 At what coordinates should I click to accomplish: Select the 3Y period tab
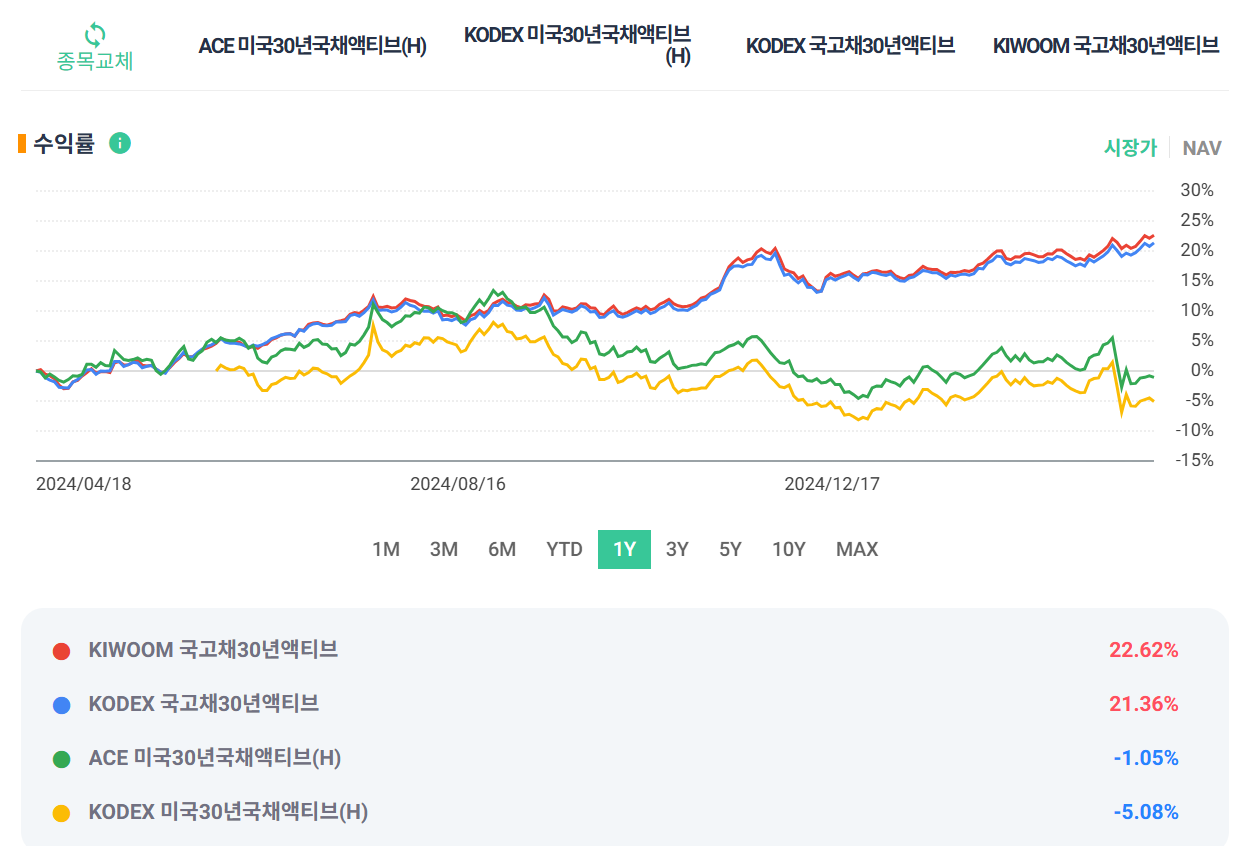(x=676, y=549)
